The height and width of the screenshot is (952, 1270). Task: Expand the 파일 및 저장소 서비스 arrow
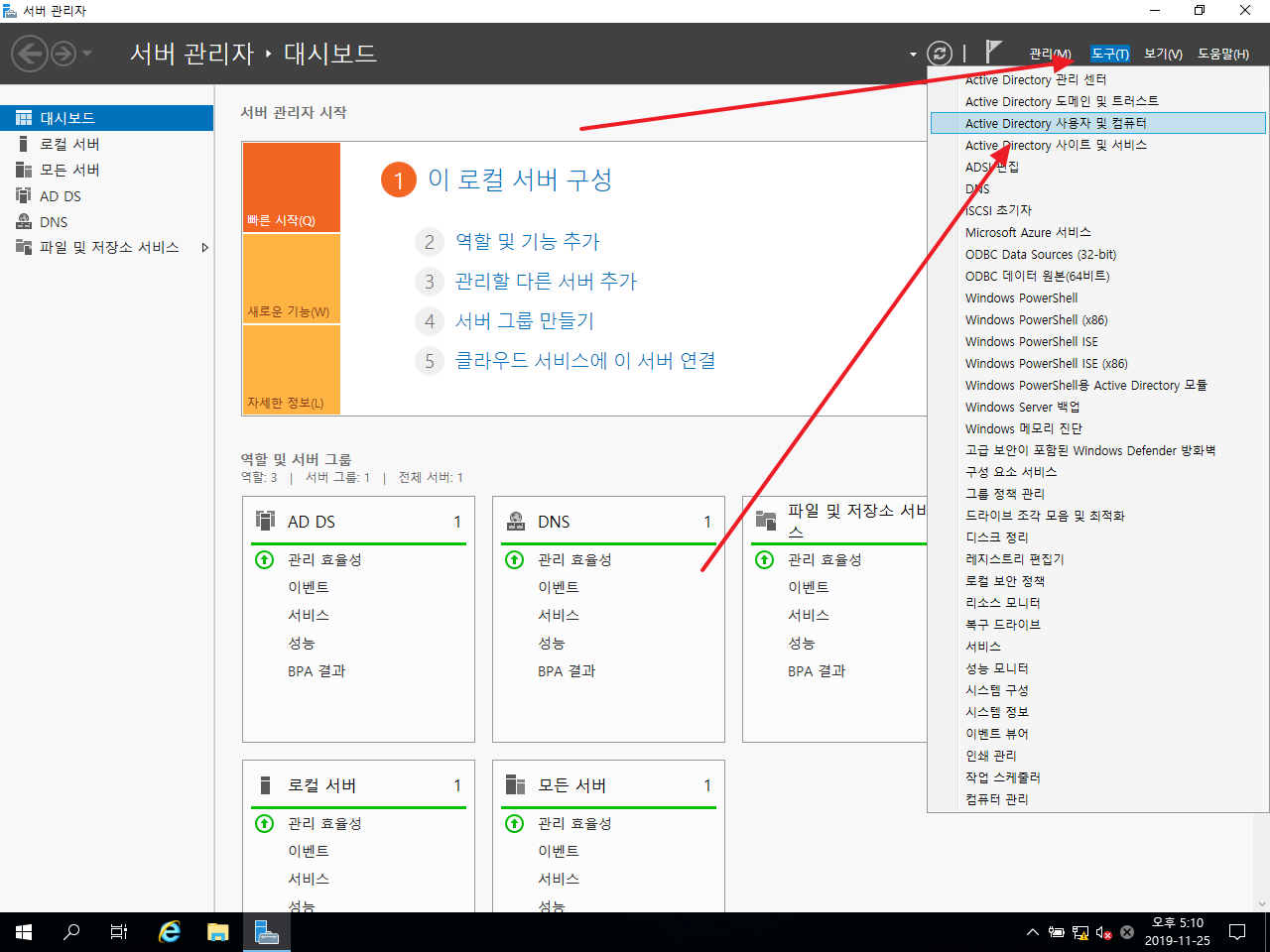tap(204, 247)
